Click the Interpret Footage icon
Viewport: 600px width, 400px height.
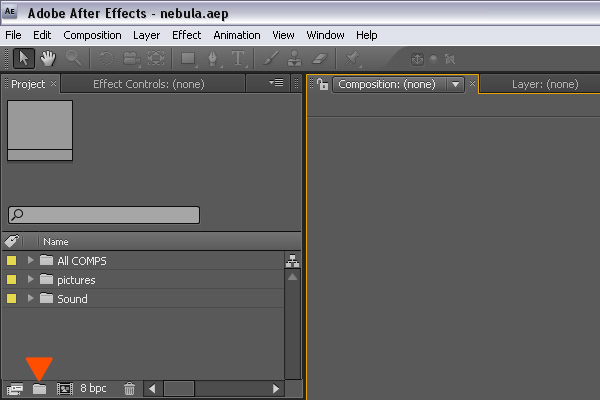[15, 389]
